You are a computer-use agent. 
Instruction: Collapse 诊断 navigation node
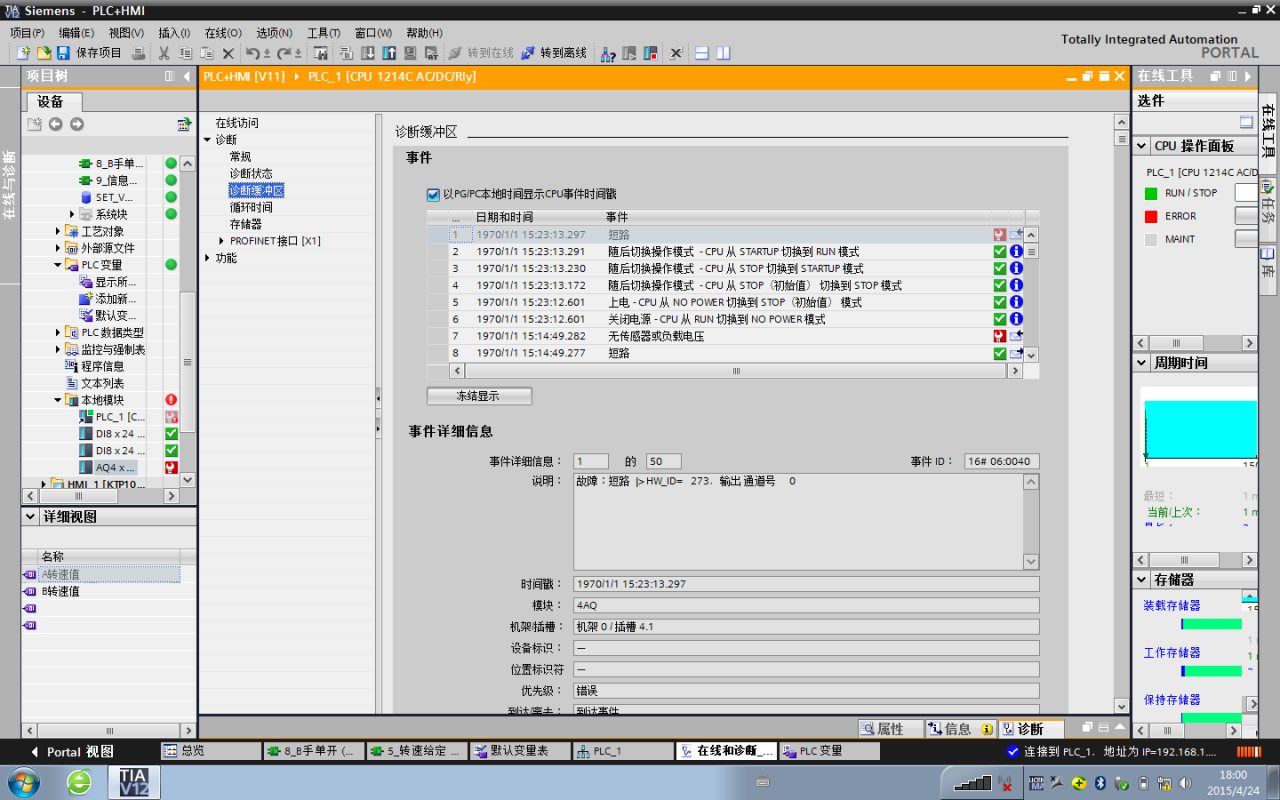point(207,140)
